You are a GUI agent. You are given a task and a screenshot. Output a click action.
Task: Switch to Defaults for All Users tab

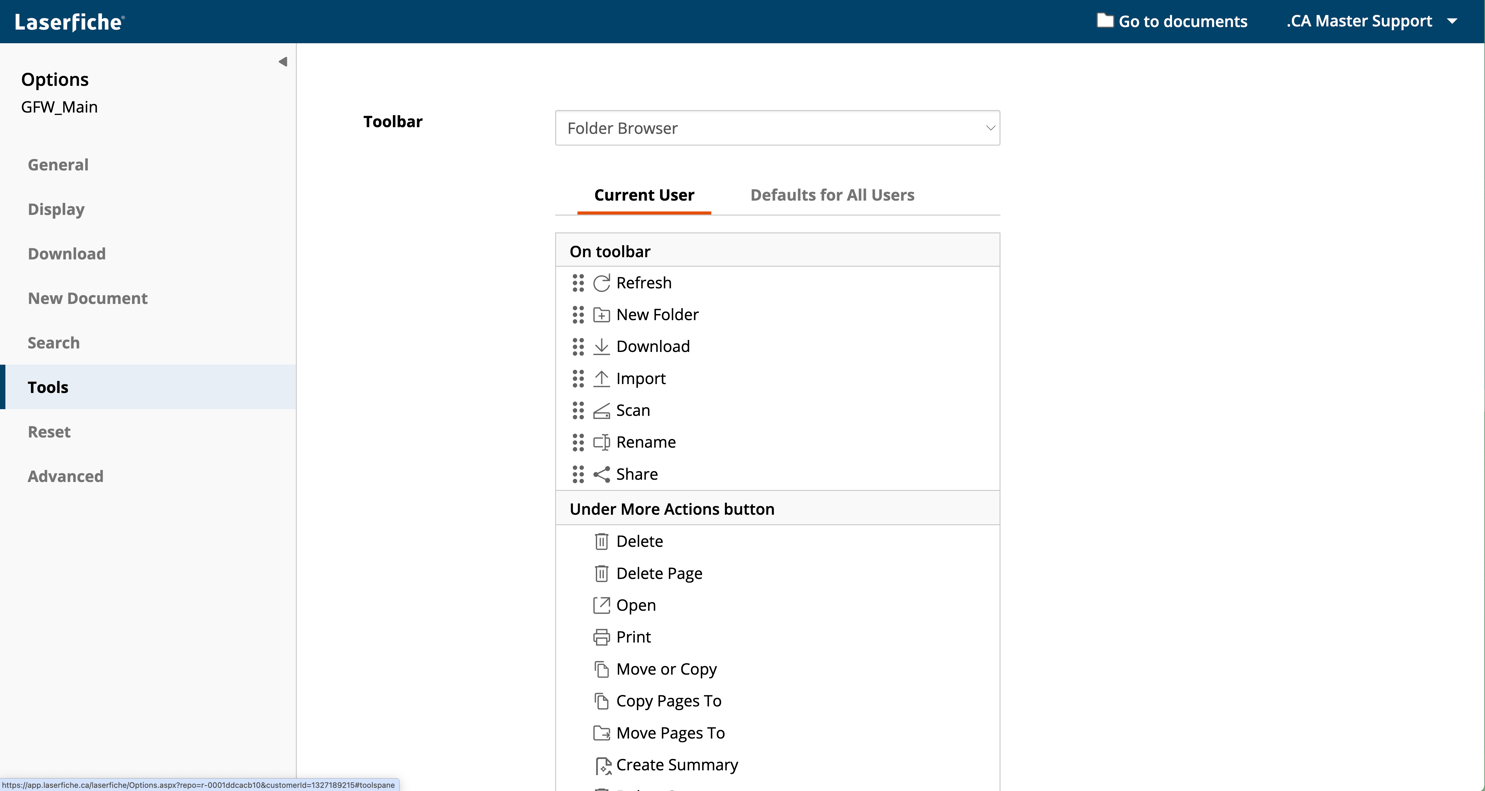coord(832,195)
